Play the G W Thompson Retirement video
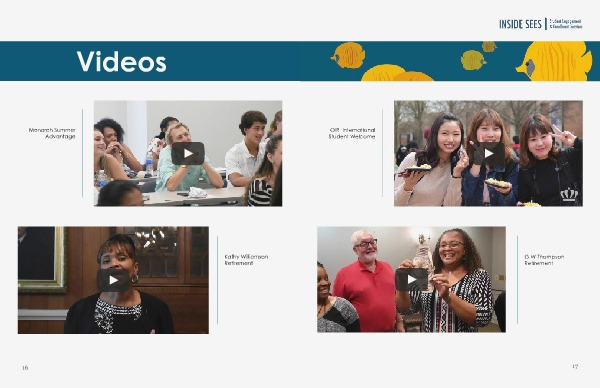 (412, 279)
